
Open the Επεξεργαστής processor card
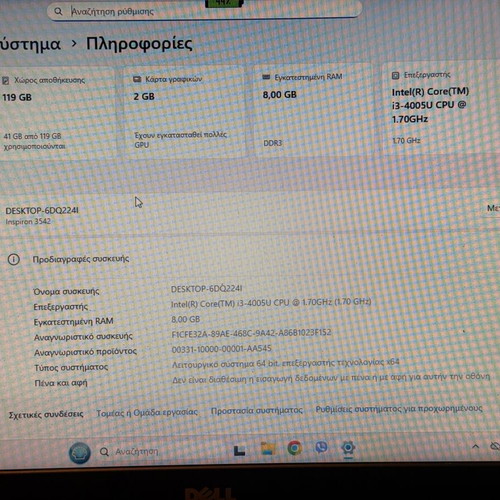441,107
